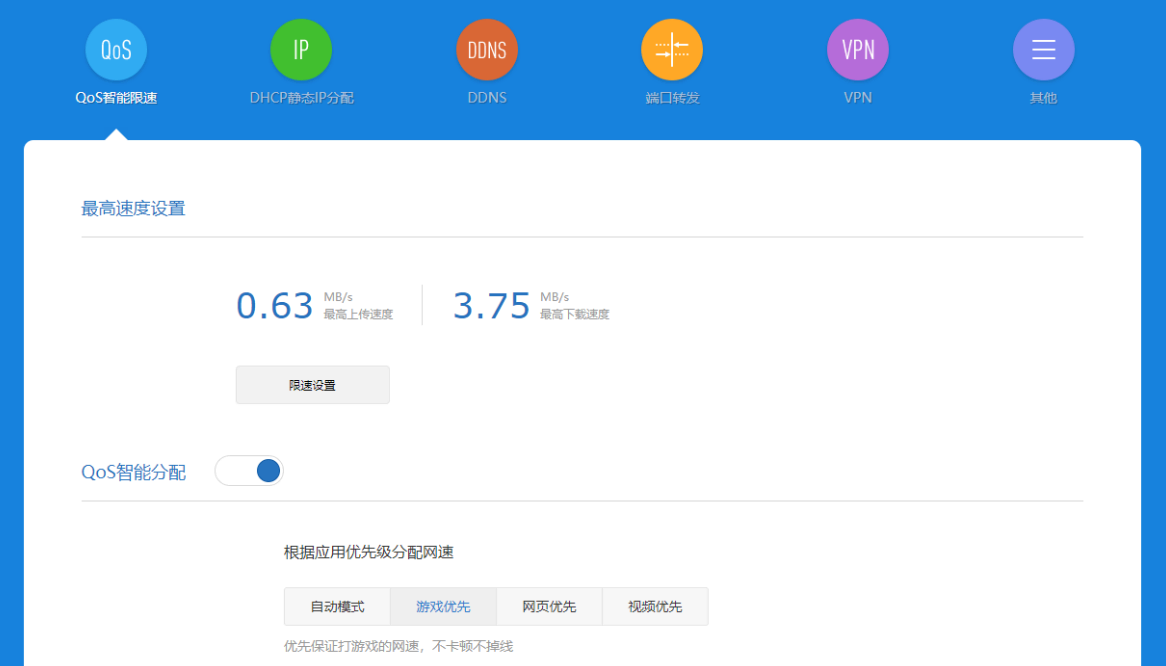This screenshot has width=1166, height=666.
Task: Click the QoS智能分配 section label
Action: point(134,471)
